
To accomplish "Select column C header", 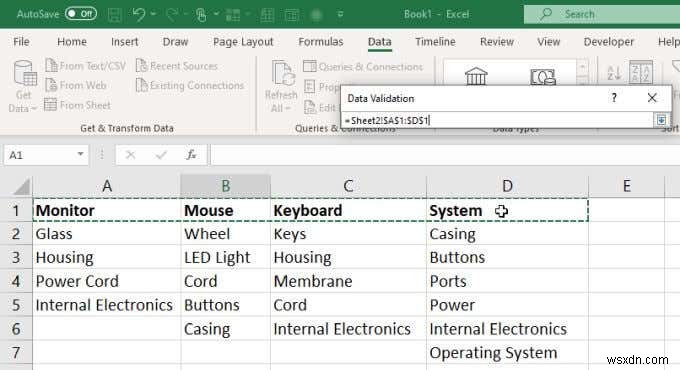I will pyautogui.click(x=348, y=186).
